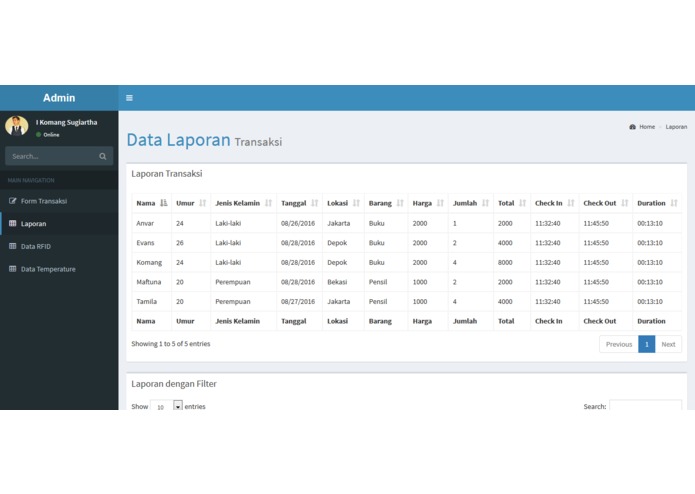Screen dimensions: 695x494
Task: Sort by Tanggal column sort icon
Action: [314, 203]
